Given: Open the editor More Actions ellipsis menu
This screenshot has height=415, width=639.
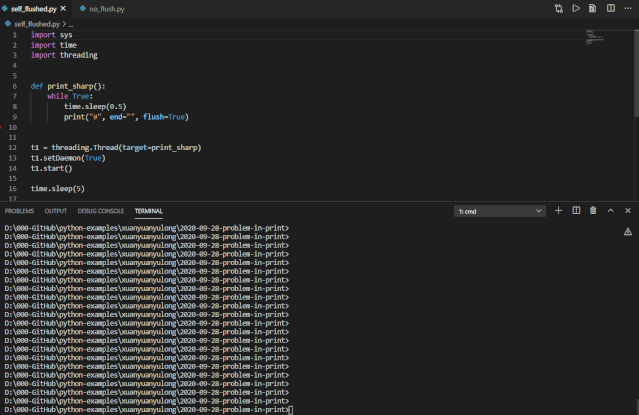Looking at the screenshot, I should 627,8.
